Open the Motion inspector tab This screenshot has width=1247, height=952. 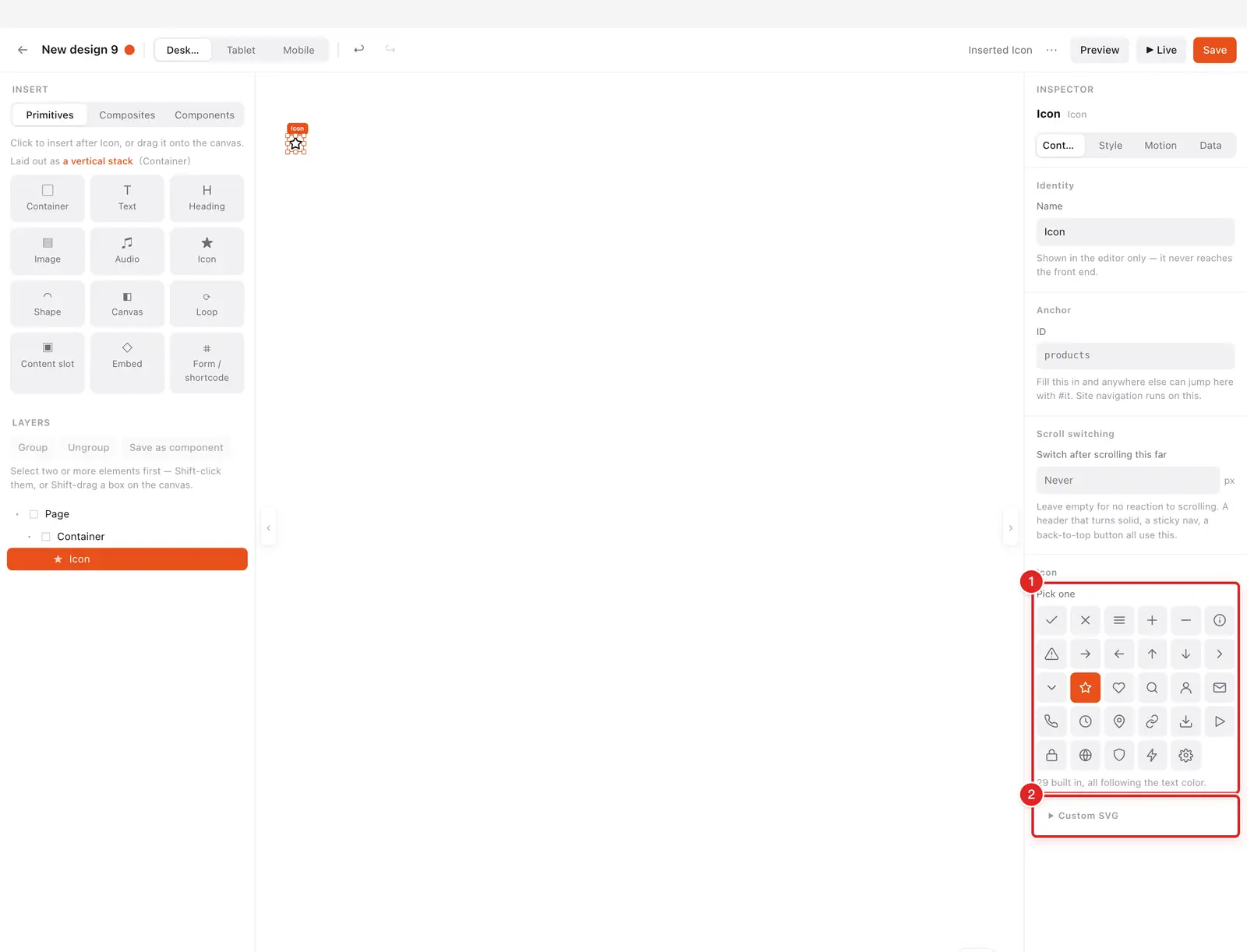pyautogui.click(x=1160, y=146)
